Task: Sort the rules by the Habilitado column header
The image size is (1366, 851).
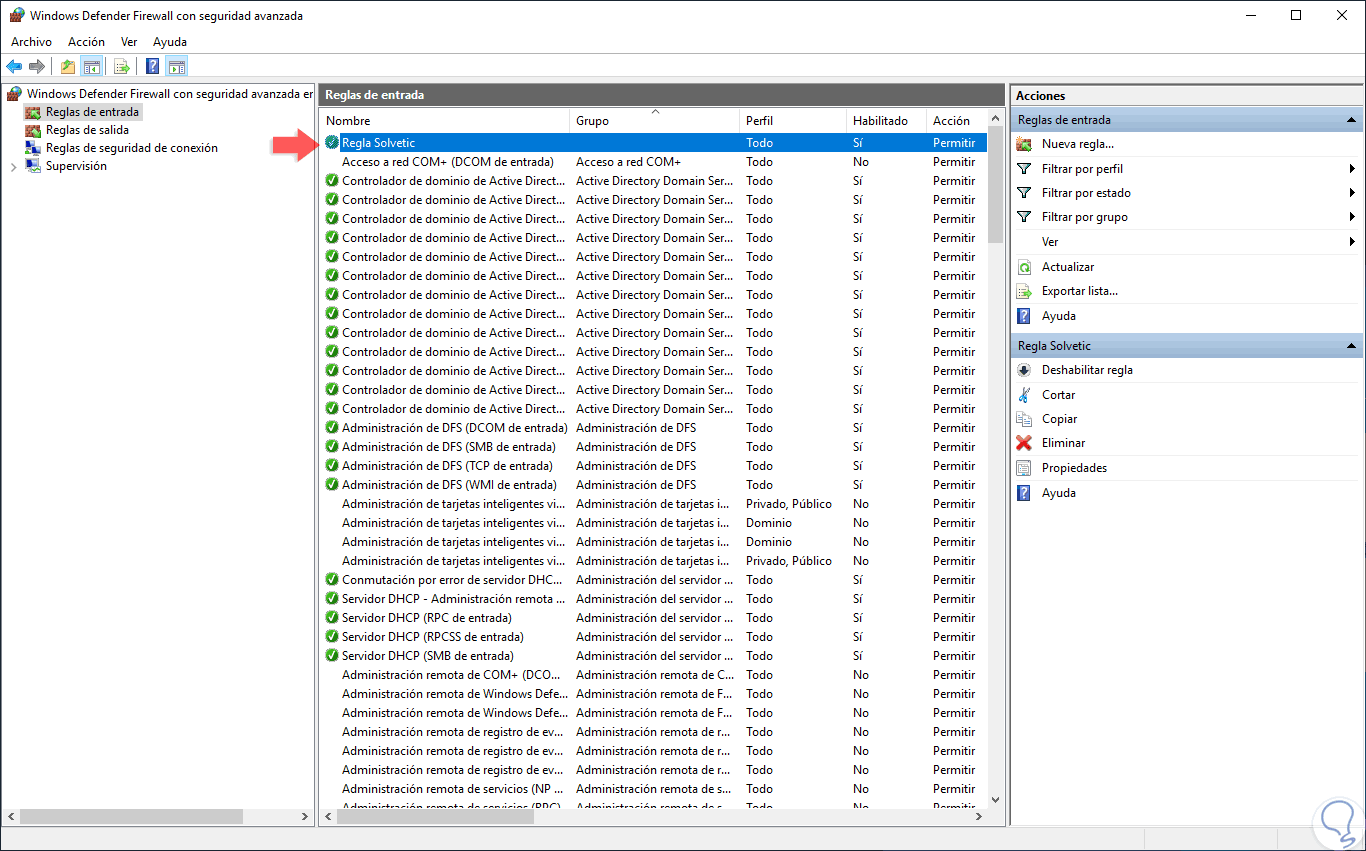Action: (x=887, y=121)
